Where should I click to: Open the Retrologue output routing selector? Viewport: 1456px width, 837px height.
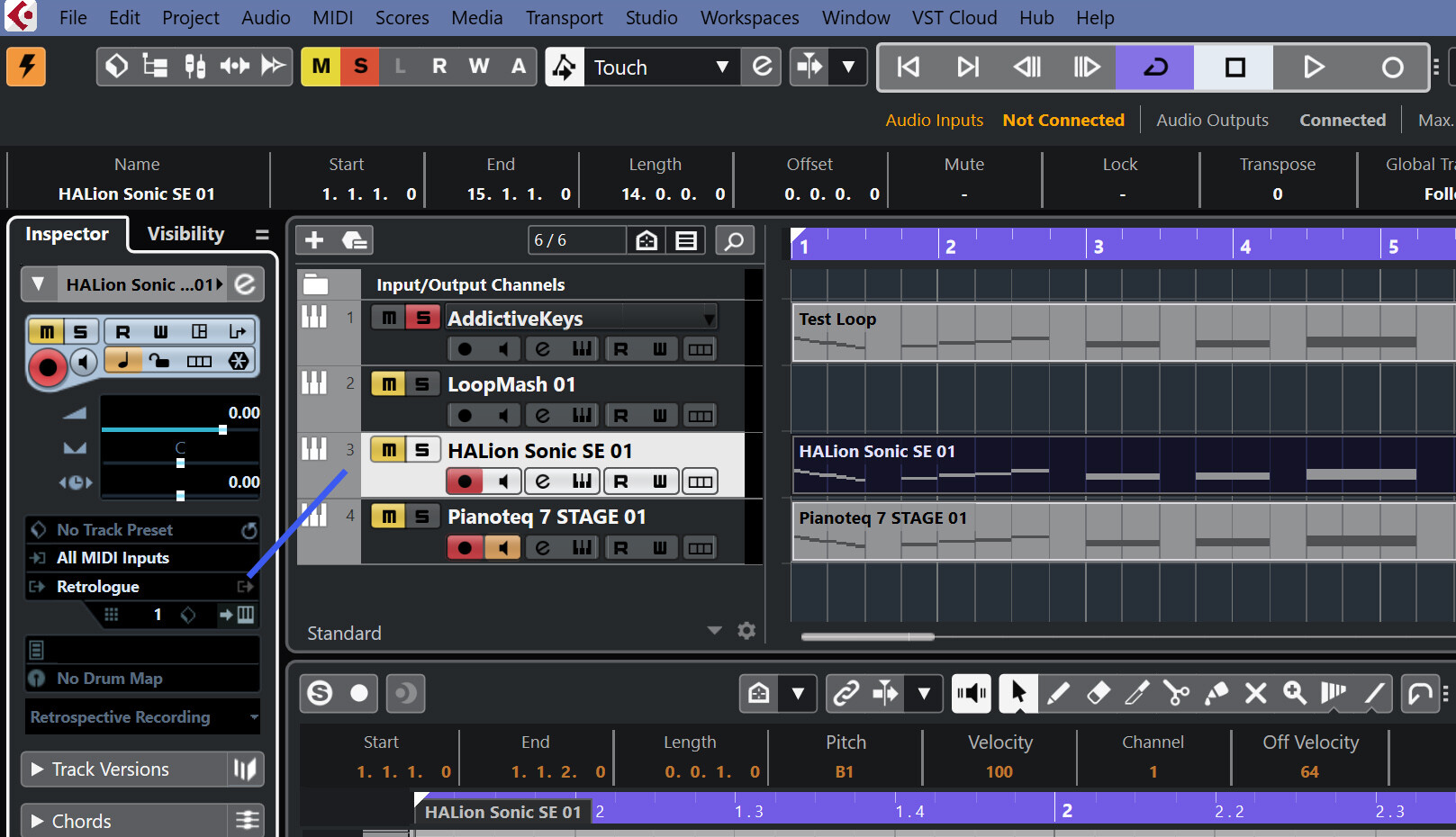click(x=142, y=587)
